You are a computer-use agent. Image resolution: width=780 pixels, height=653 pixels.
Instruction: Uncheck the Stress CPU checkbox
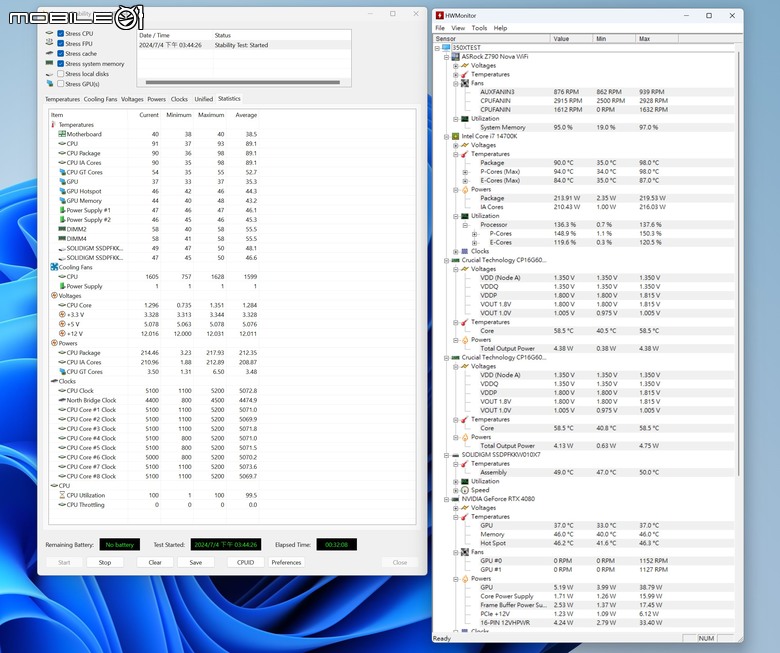pos(60,33)
